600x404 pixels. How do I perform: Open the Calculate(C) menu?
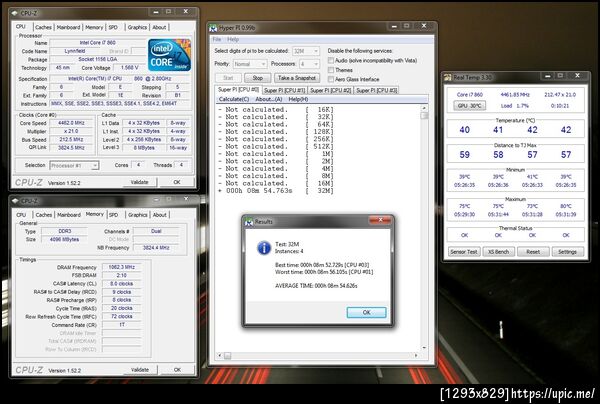pyautogui.click(x=234, y=99)
